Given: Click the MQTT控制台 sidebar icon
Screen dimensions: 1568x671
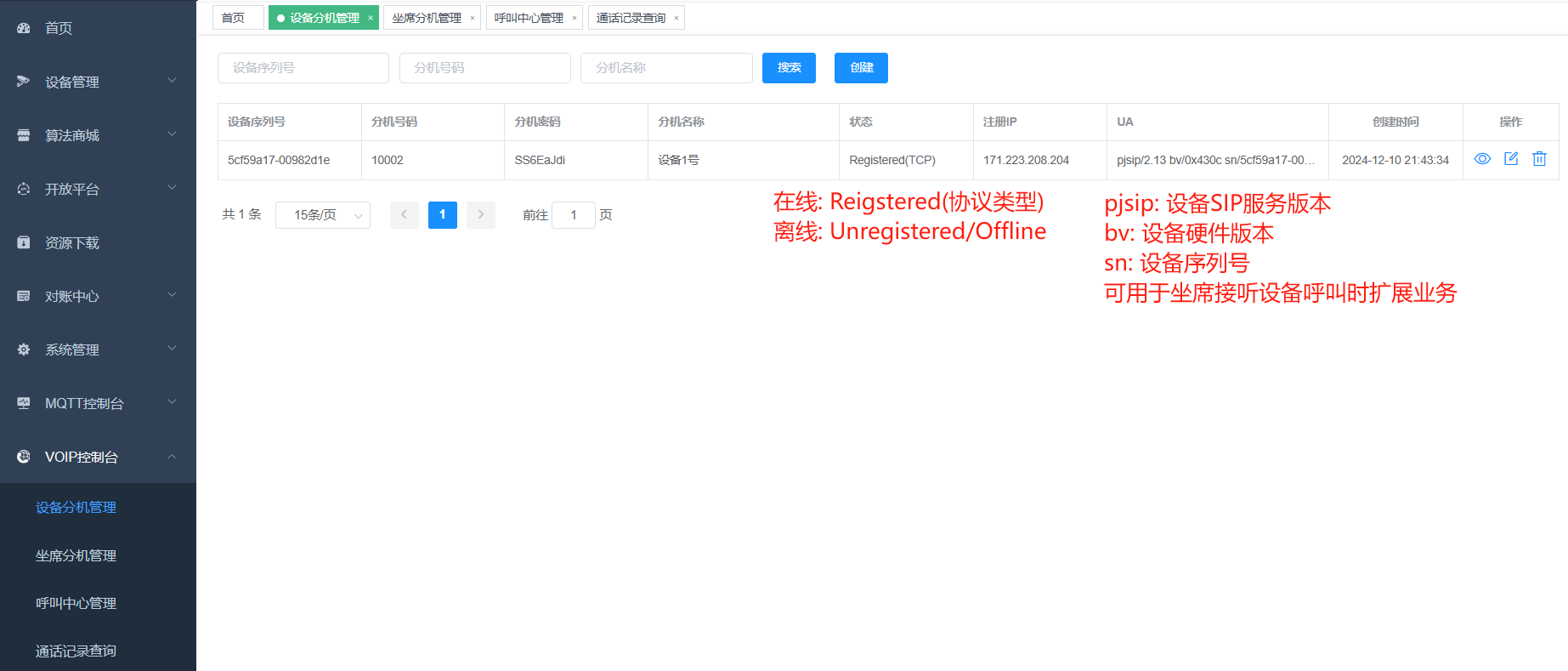Looking at the screenshot, I should coord(24,403).
